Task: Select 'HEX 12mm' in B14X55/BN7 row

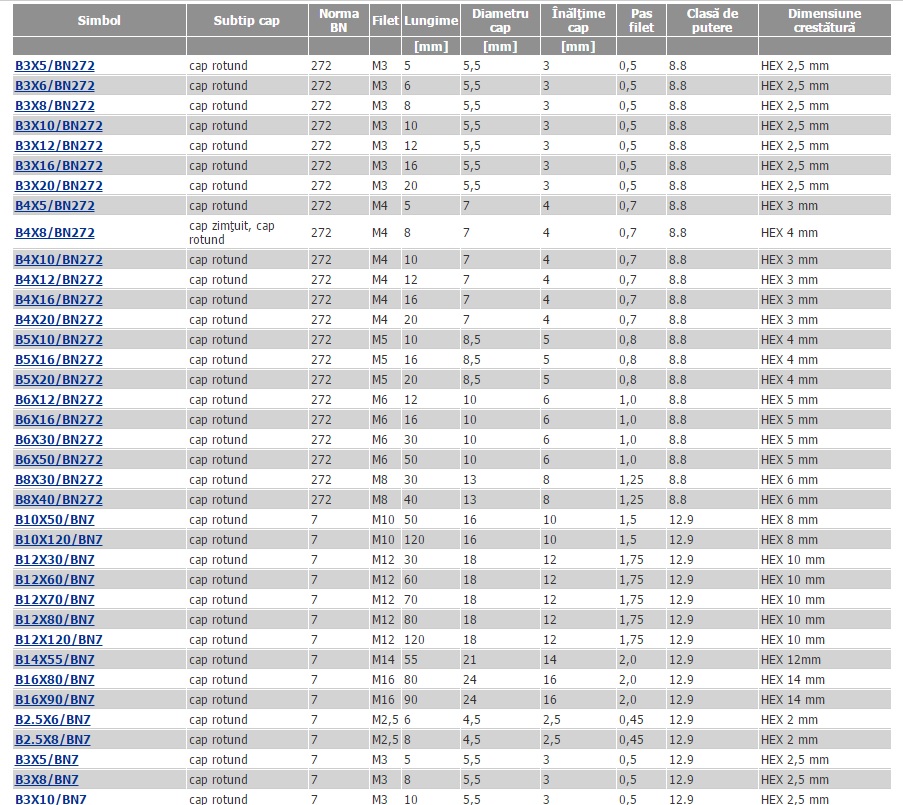Action: tap(791, 660)
